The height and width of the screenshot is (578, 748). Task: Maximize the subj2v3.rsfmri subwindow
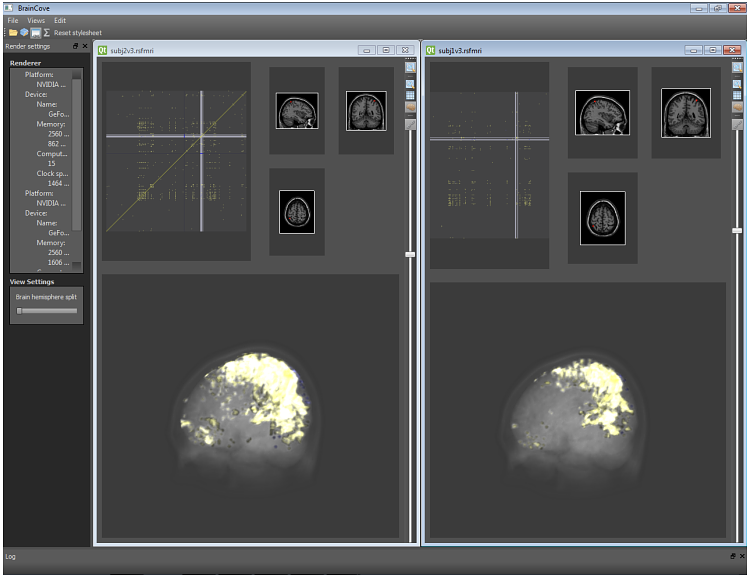click(x=386, y=50)
